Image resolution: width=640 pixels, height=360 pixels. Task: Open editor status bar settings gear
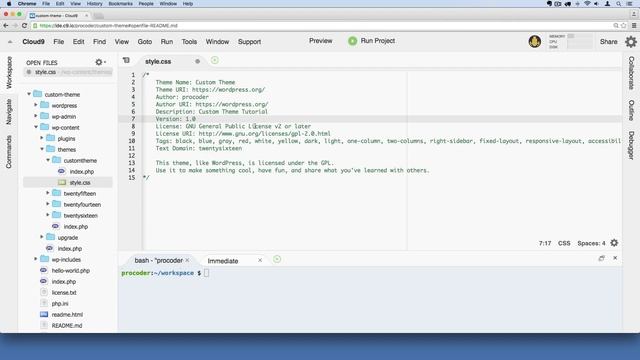tap(614, 243)
